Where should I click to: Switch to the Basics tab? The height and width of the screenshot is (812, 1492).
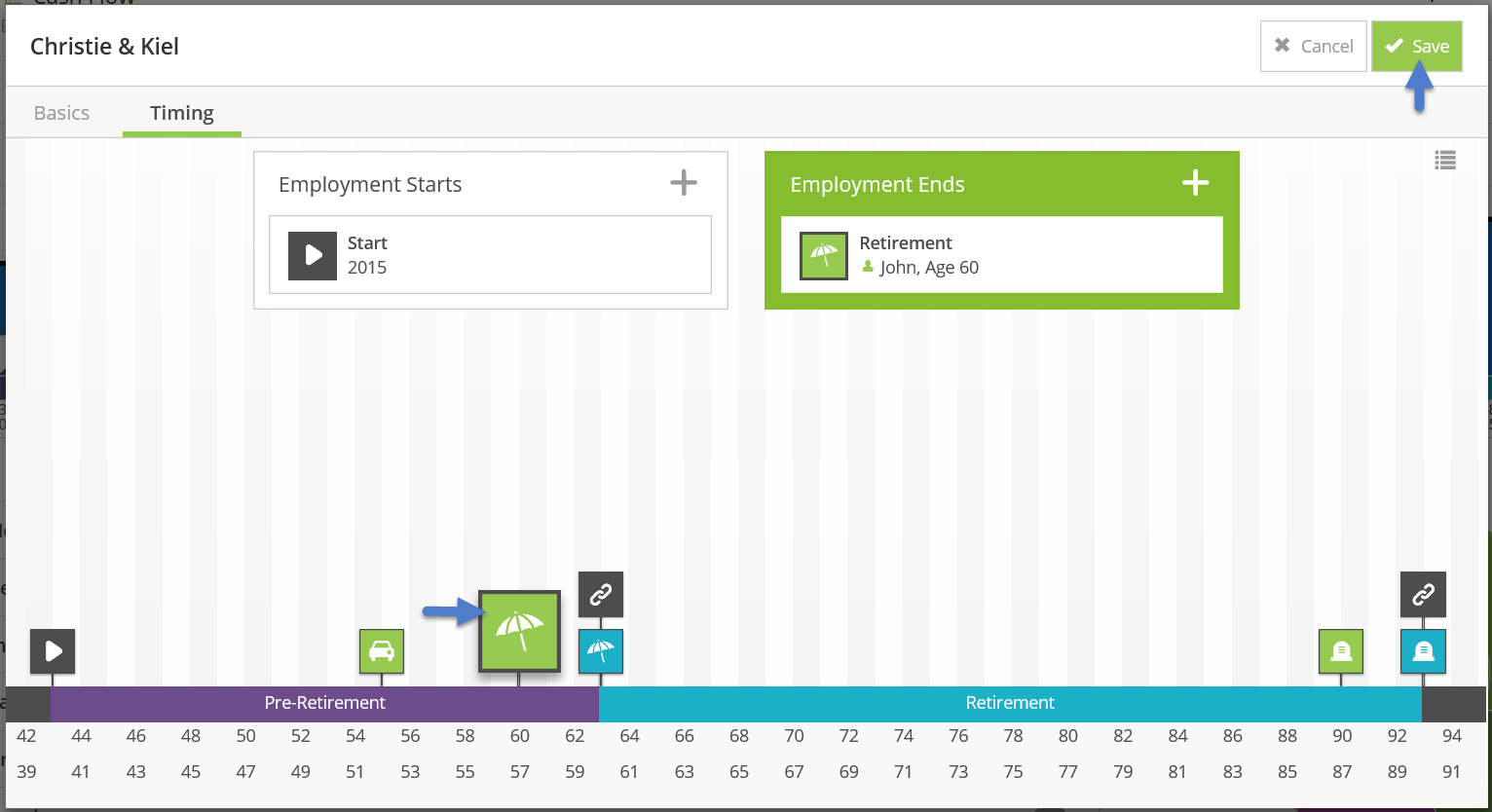[x=61, y=113]
